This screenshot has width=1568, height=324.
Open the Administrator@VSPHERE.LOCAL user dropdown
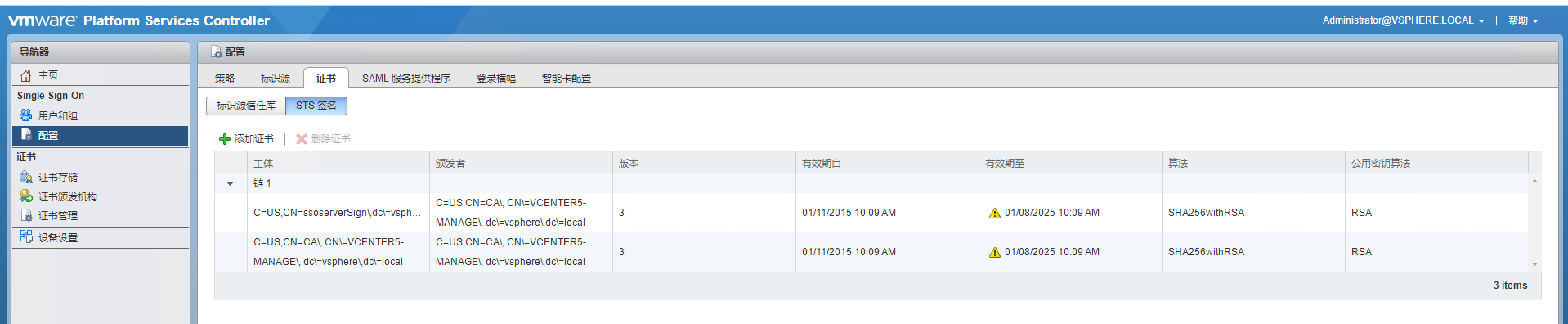point(1403,20)
